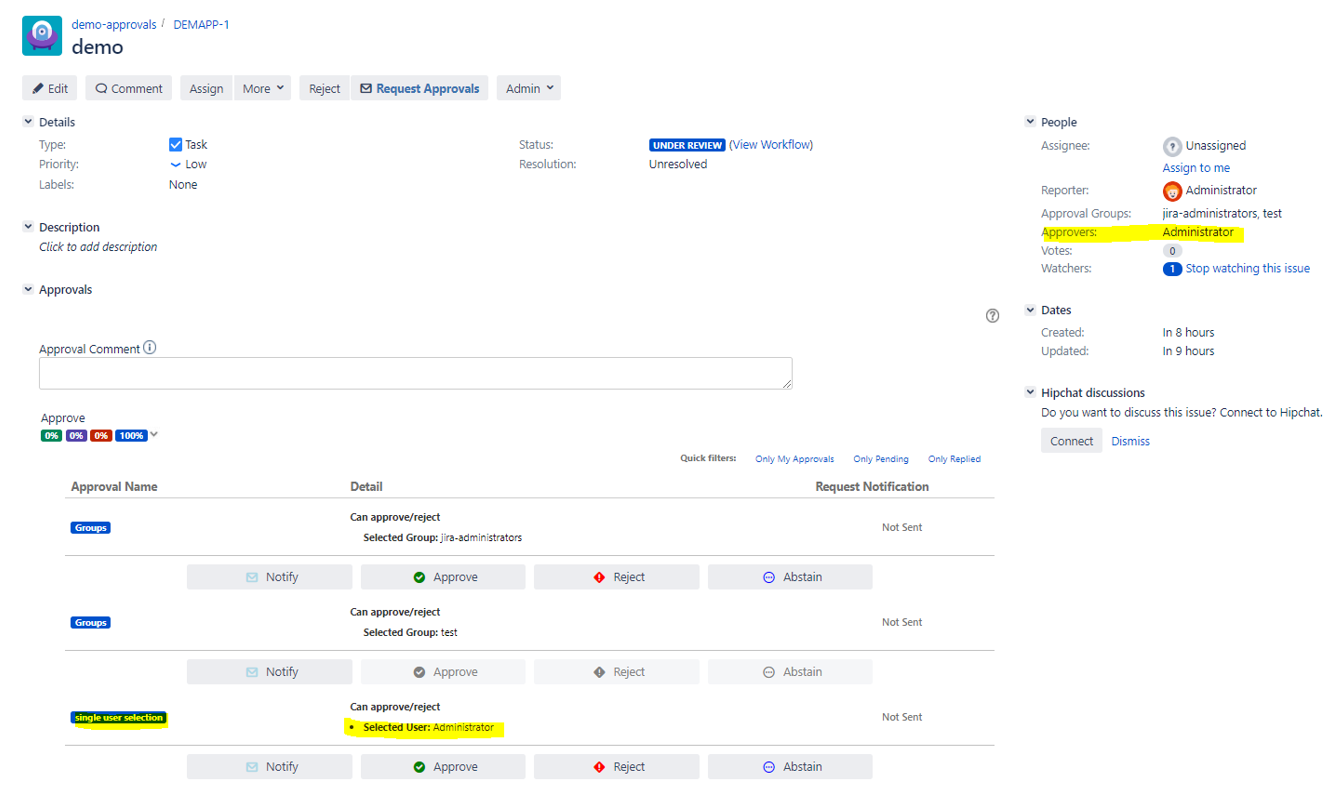Click the help question mark icon in Approvals
The width and height of the screenshot is (1338, 803).
click(x=992, y=316)
